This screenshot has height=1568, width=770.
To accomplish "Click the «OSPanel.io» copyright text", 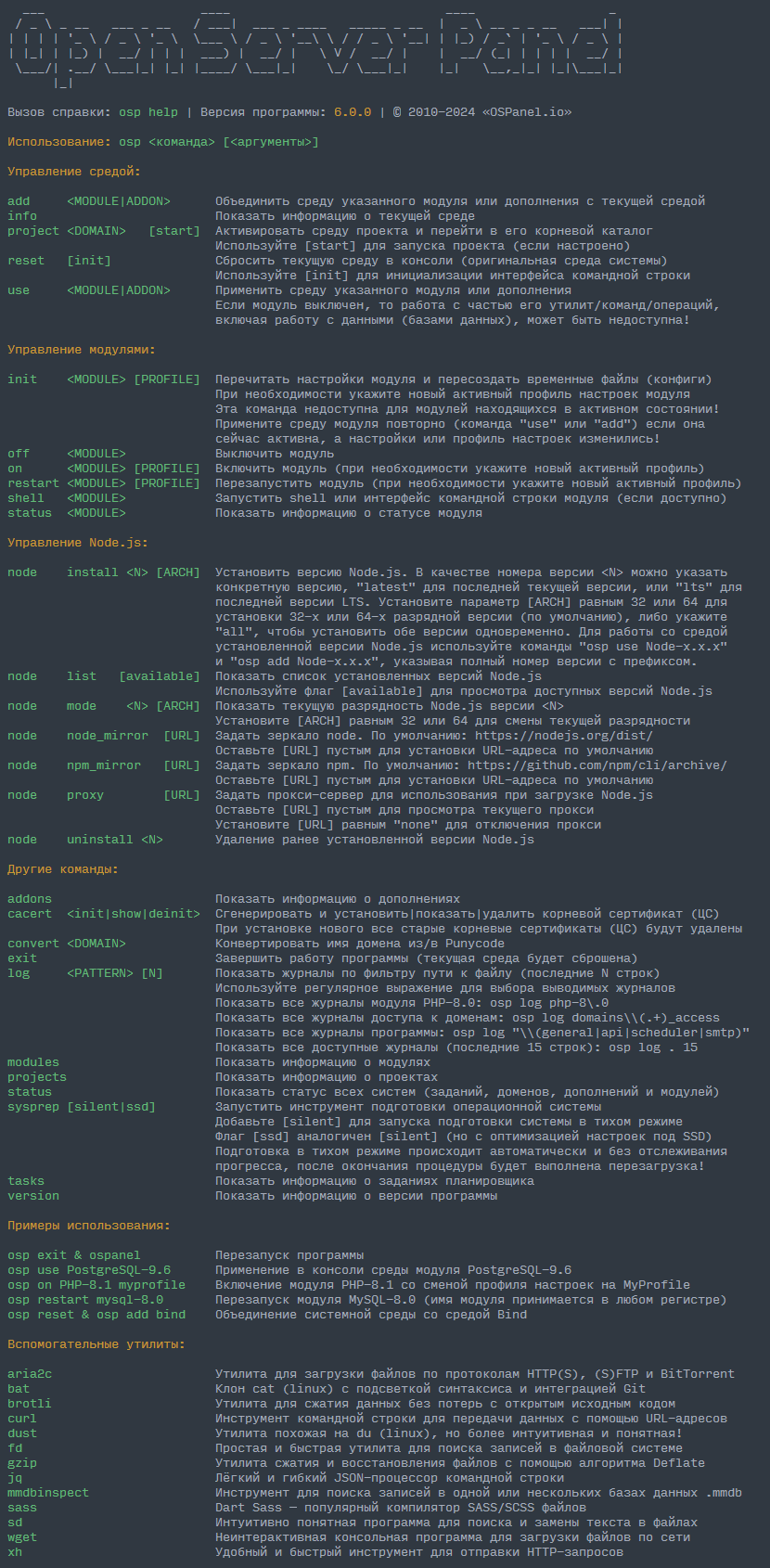I will point(527,112).
